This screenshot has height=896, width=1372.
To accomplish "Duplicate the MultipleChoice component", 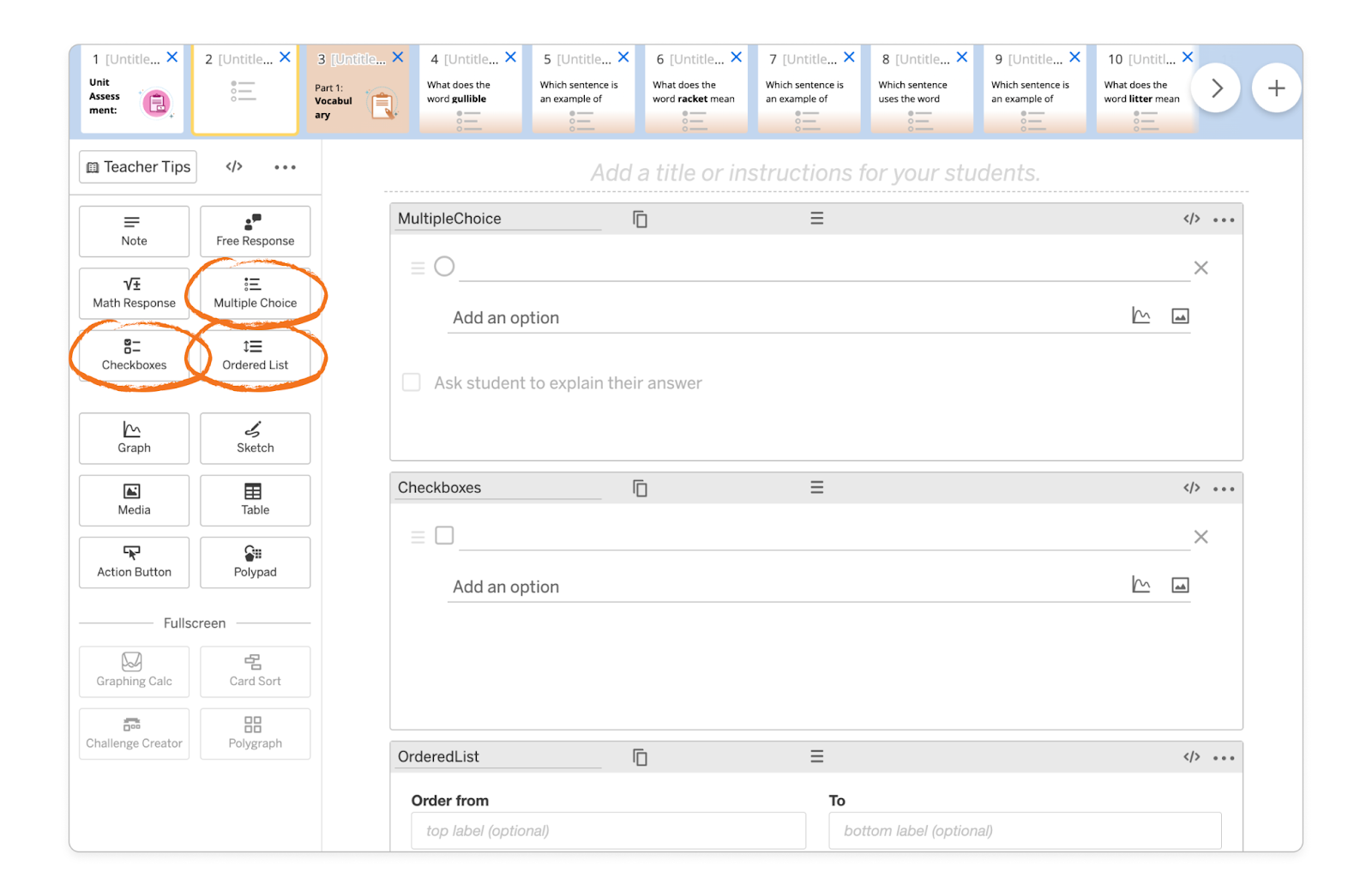I will pyautogui.click(x=640, y=219).
